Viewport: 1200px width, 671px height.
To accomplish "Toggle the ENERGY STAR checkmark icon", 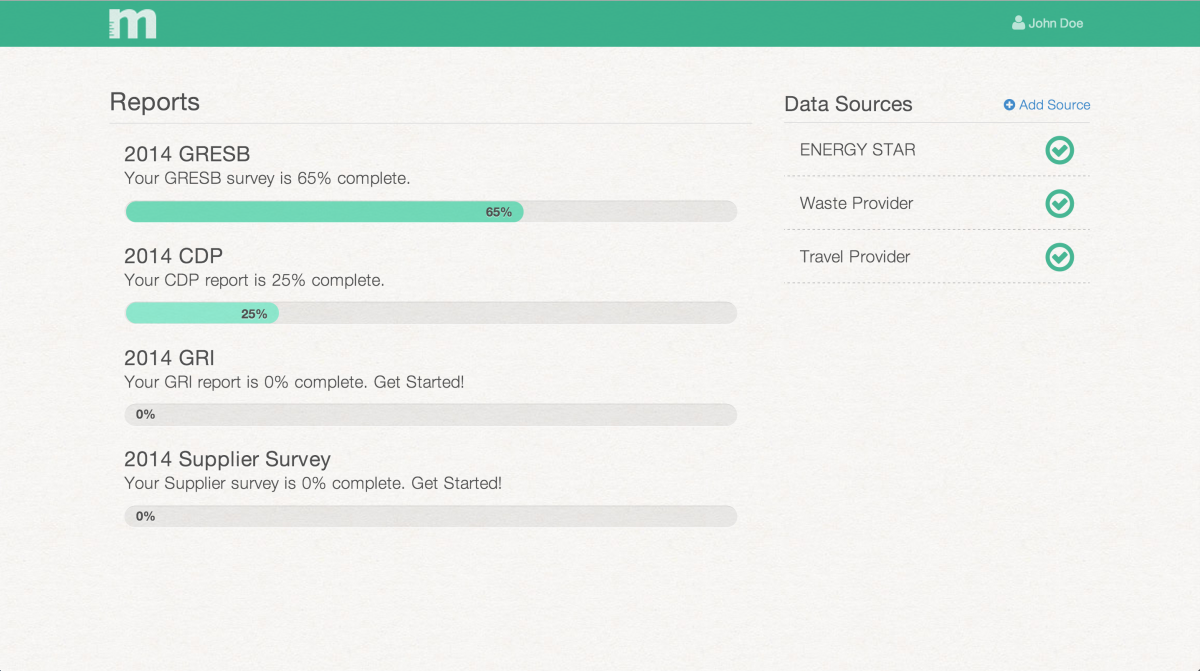I will [1059, 150].
